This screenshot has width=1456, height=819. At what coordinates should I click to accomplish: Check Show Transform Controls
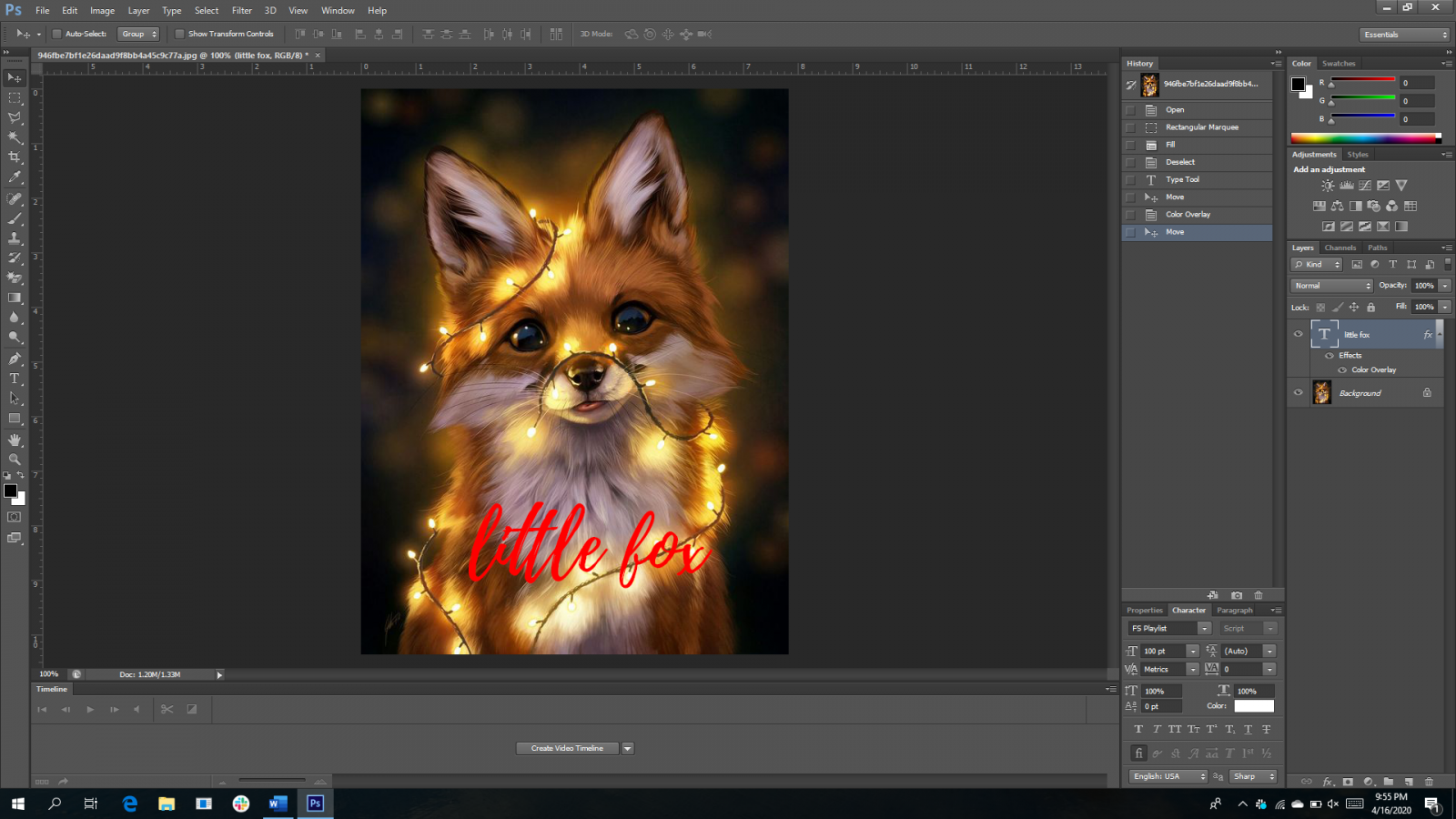[179, 35]
